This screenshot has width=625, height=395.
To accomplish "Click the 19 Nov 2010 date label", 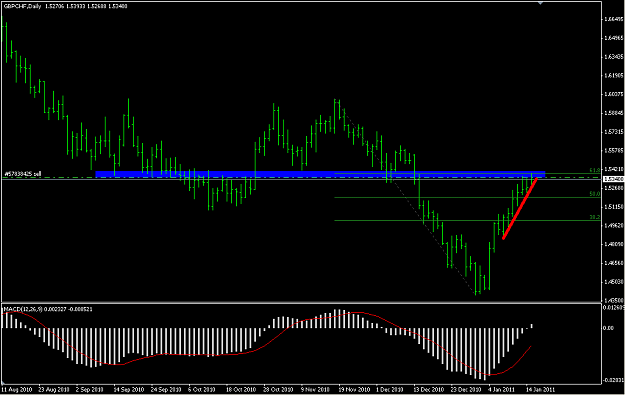I will [354, 389].
